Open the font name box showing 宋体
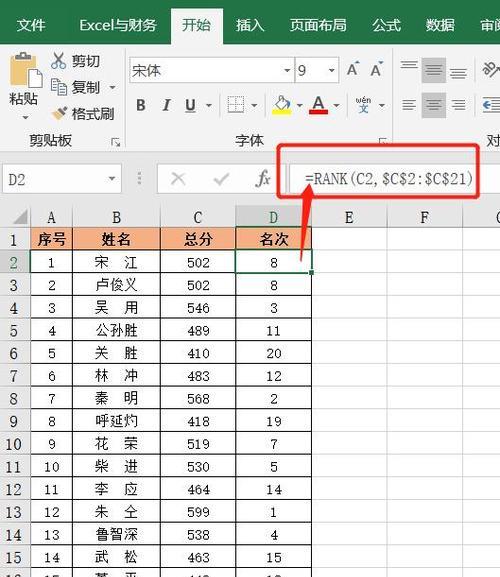500x577 pixels. [x=212, y=70]
